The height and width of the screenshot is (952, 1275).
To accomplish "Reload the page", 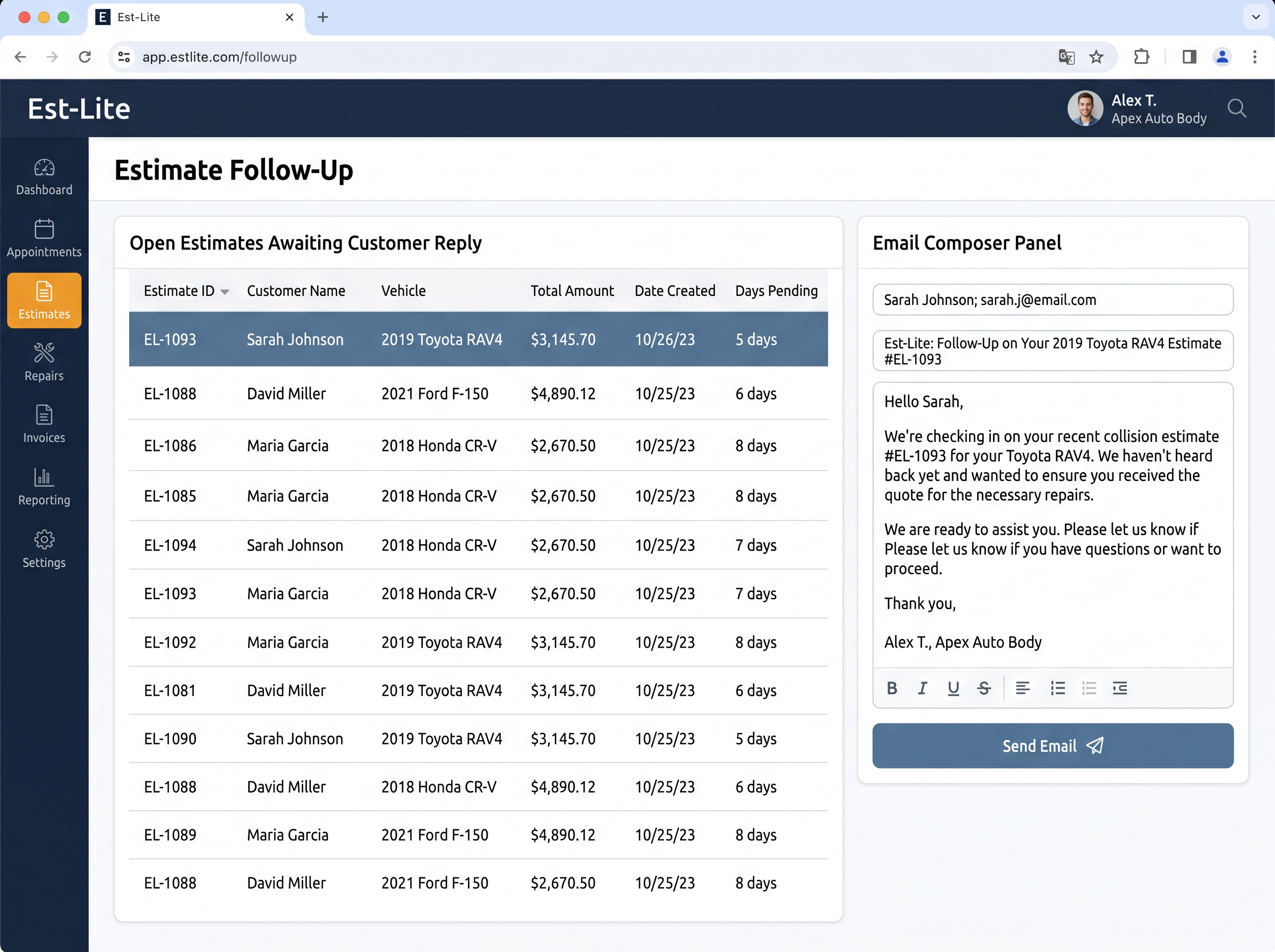I will (84, 57).
